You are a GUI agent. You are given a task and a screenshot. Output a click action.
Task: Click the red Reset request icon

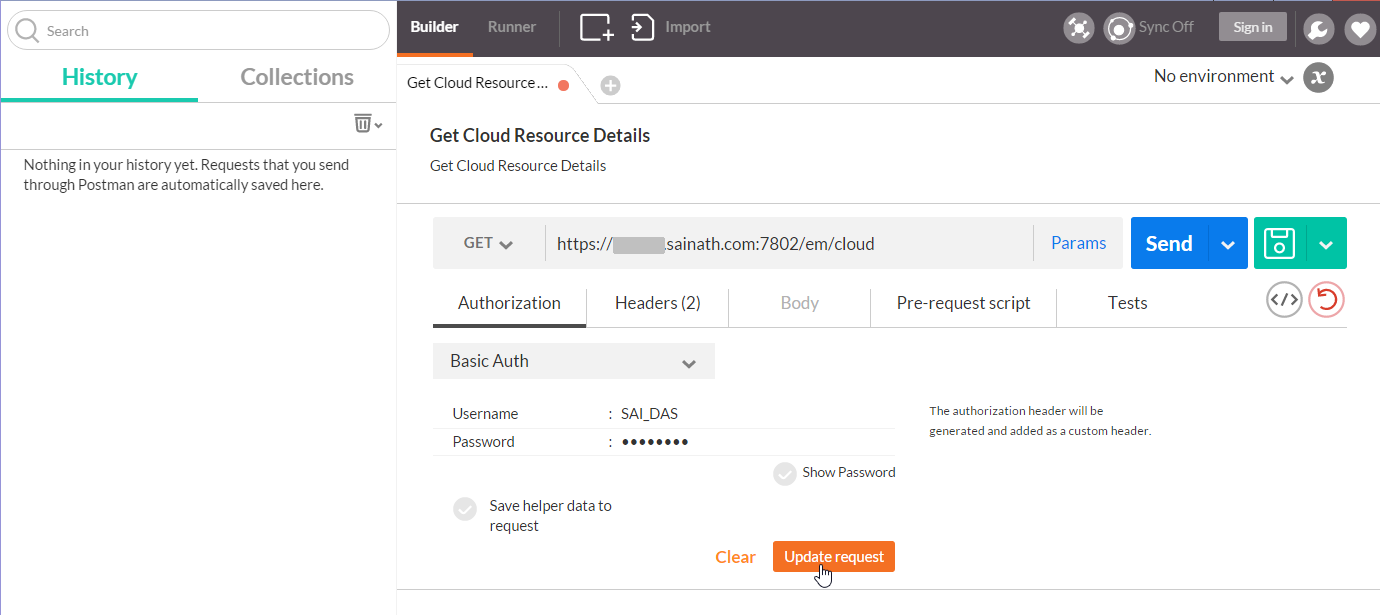tap(1327, 300)
